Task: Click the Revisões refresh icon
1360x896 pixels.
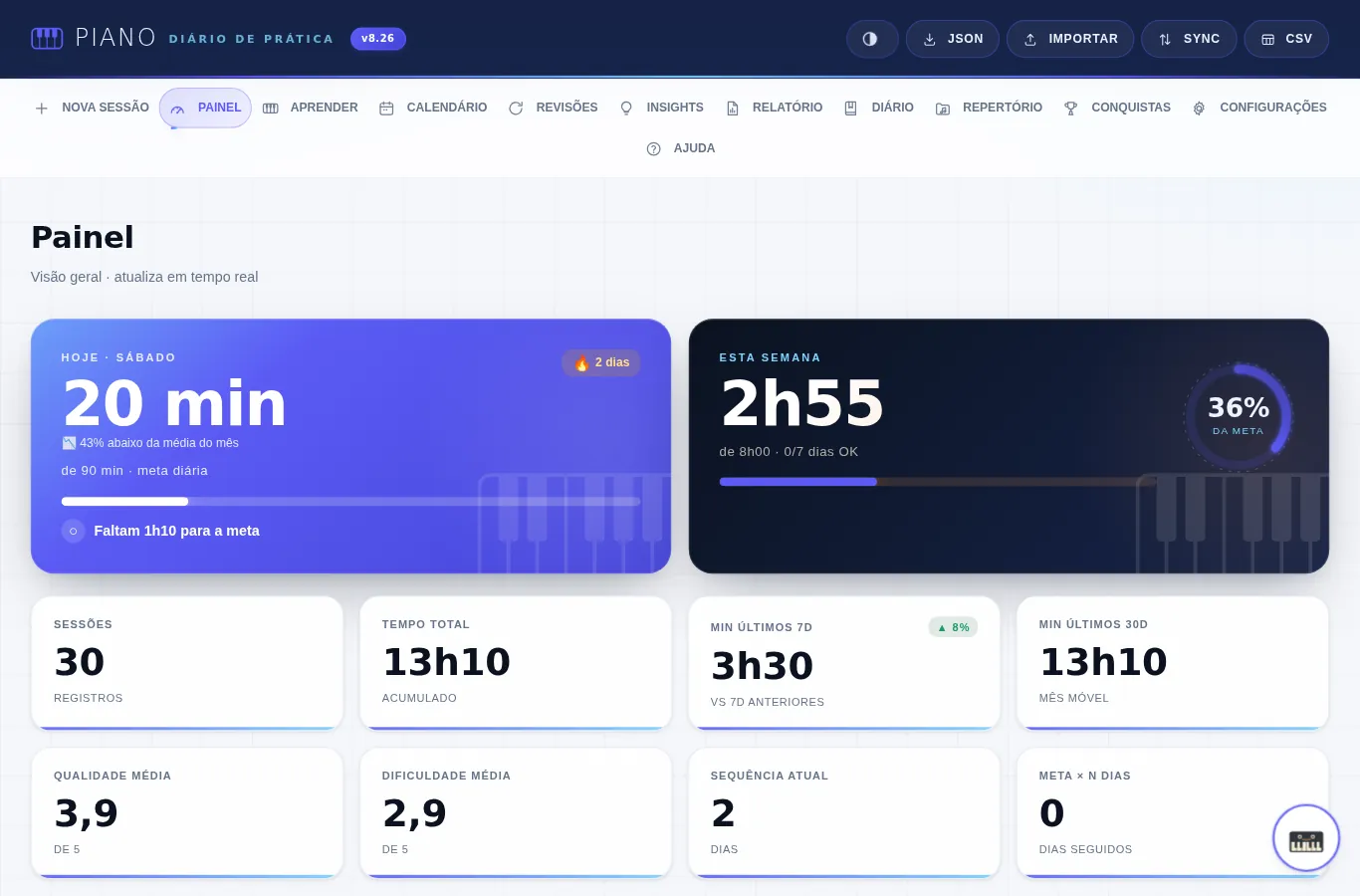Action: [x=516, y=109]
